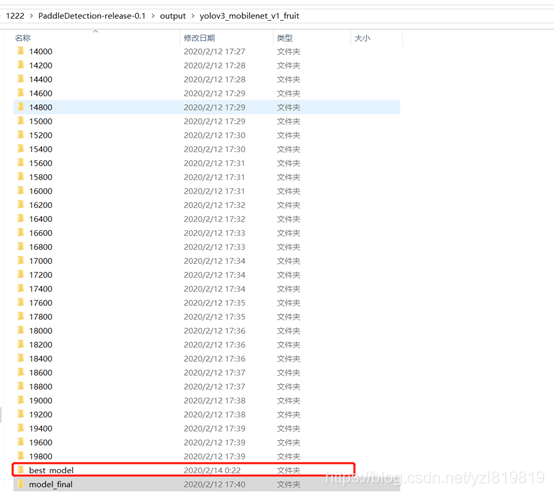This screenshot has height=496, width=554.
Task: Click the 文件夹 type cell of 16000
Action: point(288,191)
